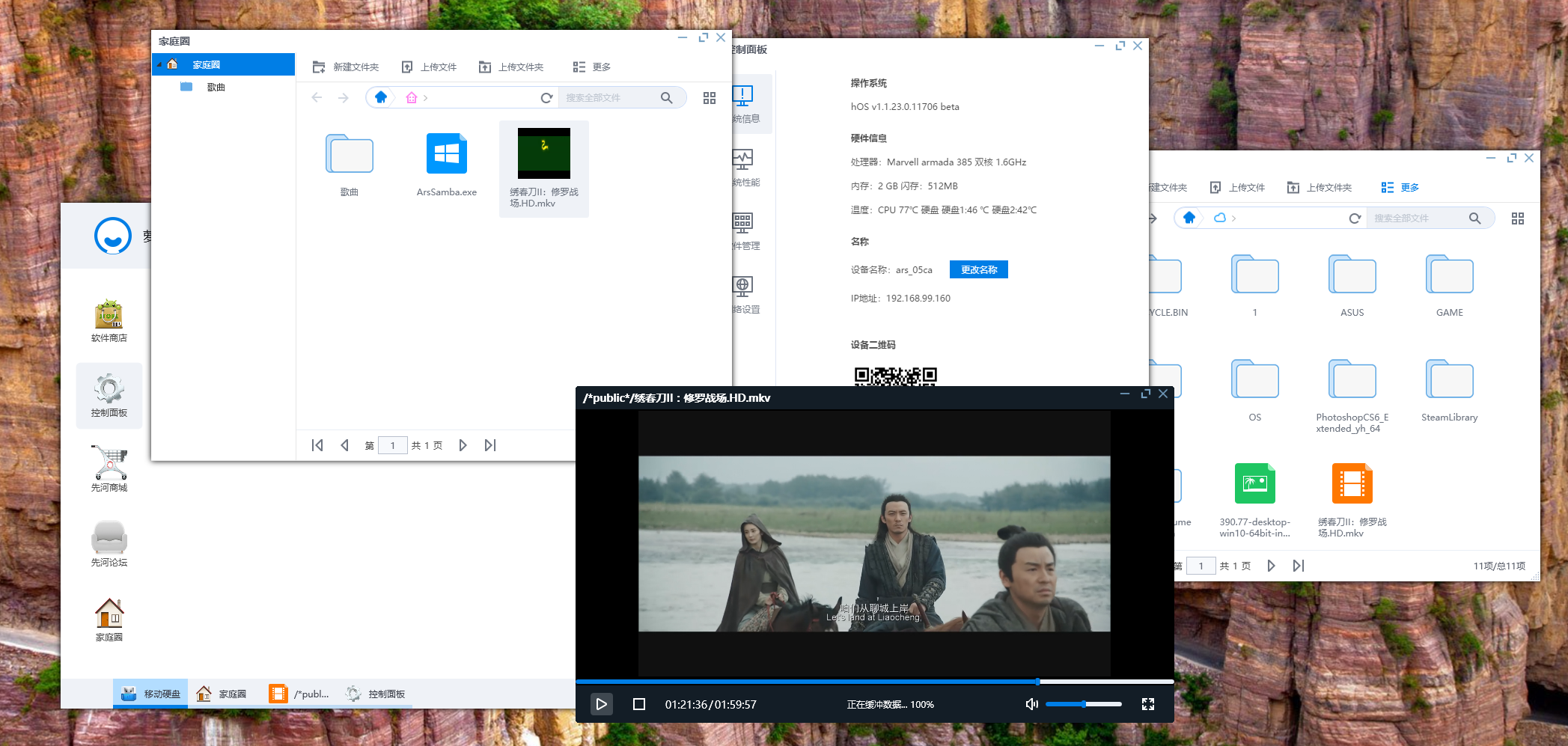Click blue home button in 移动硬盘 path bar

click(1189, 218)
